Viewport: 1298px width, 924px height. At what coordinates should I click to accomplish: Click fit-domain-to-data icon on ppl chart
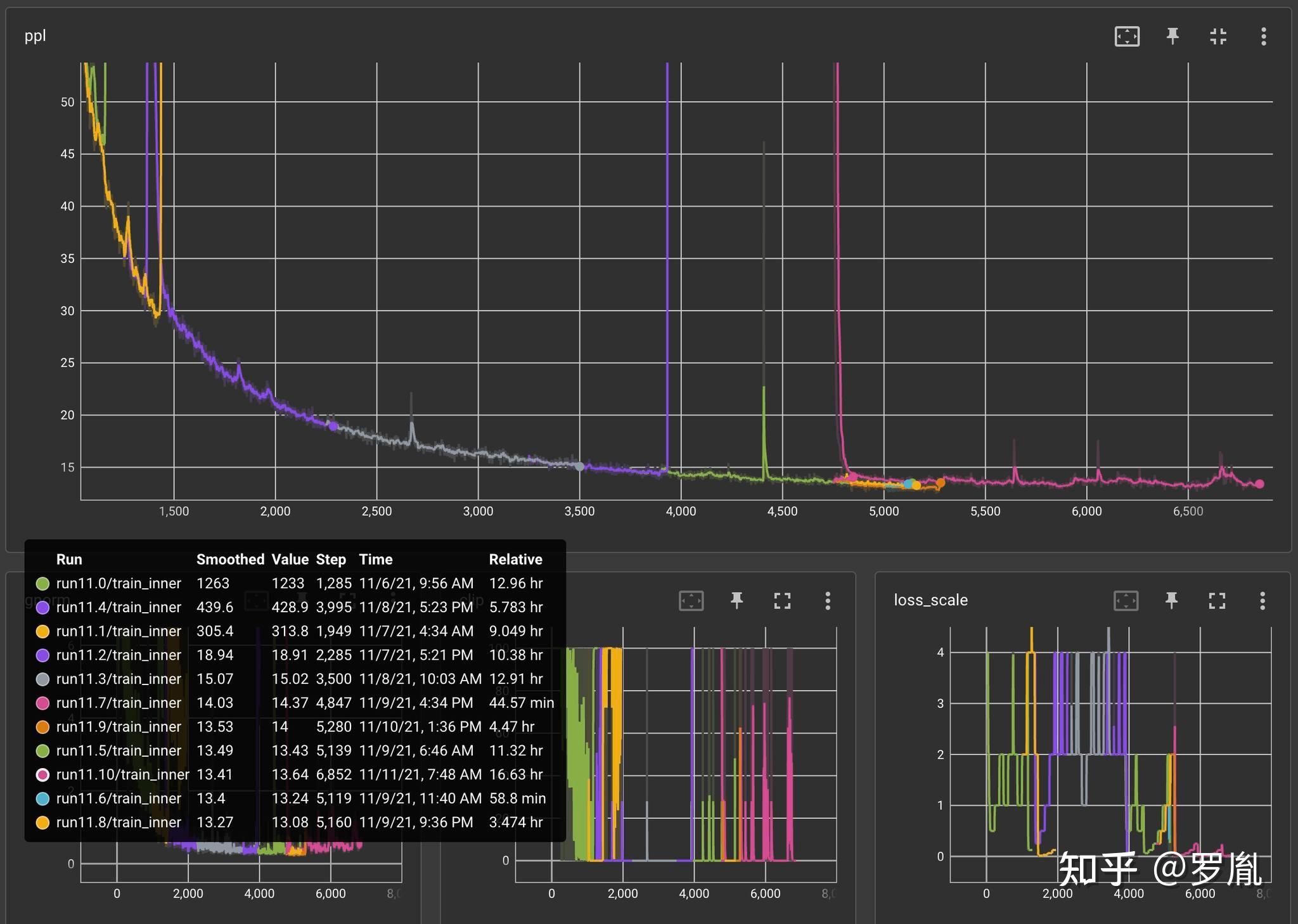point(1127,36)
